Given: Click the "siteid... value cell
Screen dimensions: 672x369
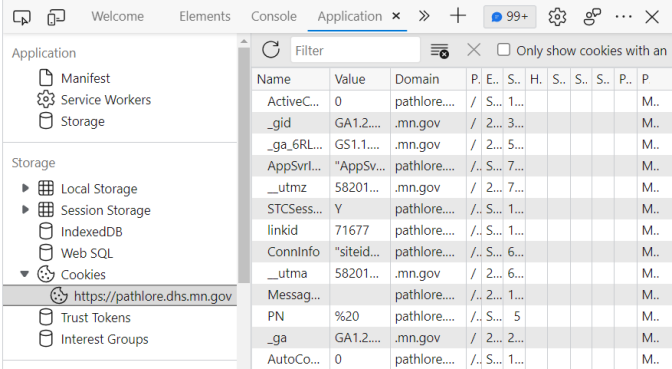Looking at the screenshot, I should pos(360,252).
